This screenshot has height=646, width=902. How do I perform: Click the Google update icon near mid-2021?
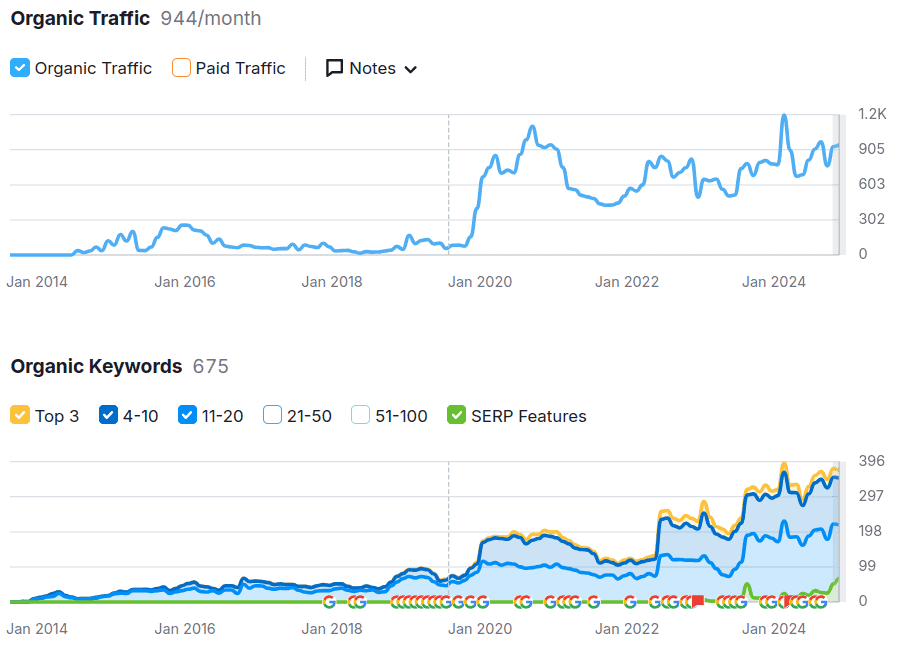593,601
